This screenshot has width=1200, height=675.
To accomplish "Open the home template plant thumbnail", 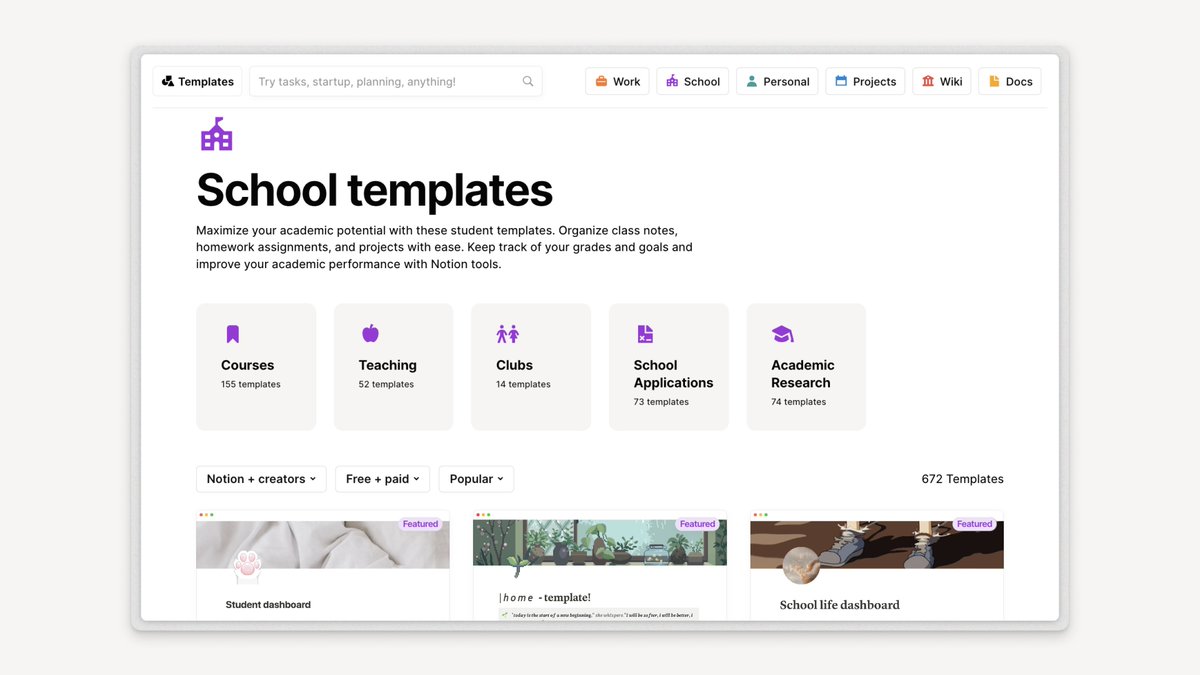I will tap(600, 566).
